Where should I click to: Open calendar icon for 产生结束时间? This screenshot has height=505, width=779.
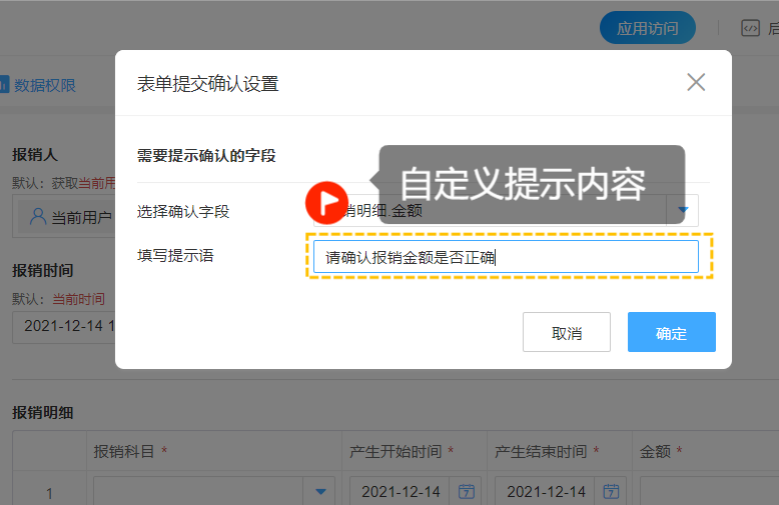611,491
